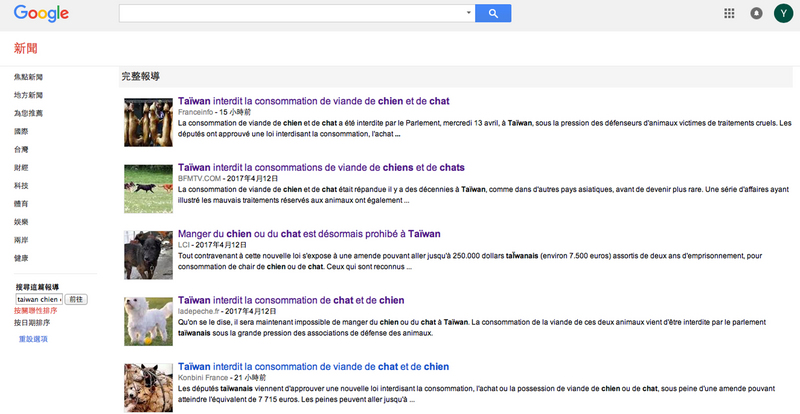Click the 搜尋這篇報導 label
Viewport: 800px width, 414px height.
[37, 287]
